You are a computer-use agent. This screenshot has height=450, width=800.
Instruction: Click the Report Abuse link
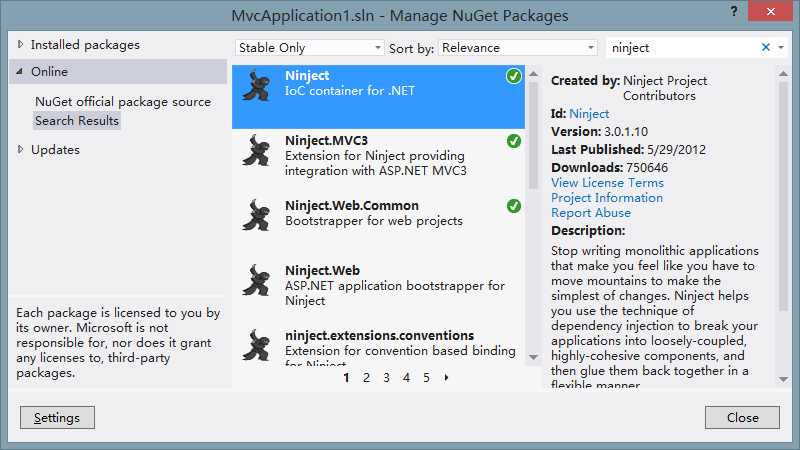(591, 213)
